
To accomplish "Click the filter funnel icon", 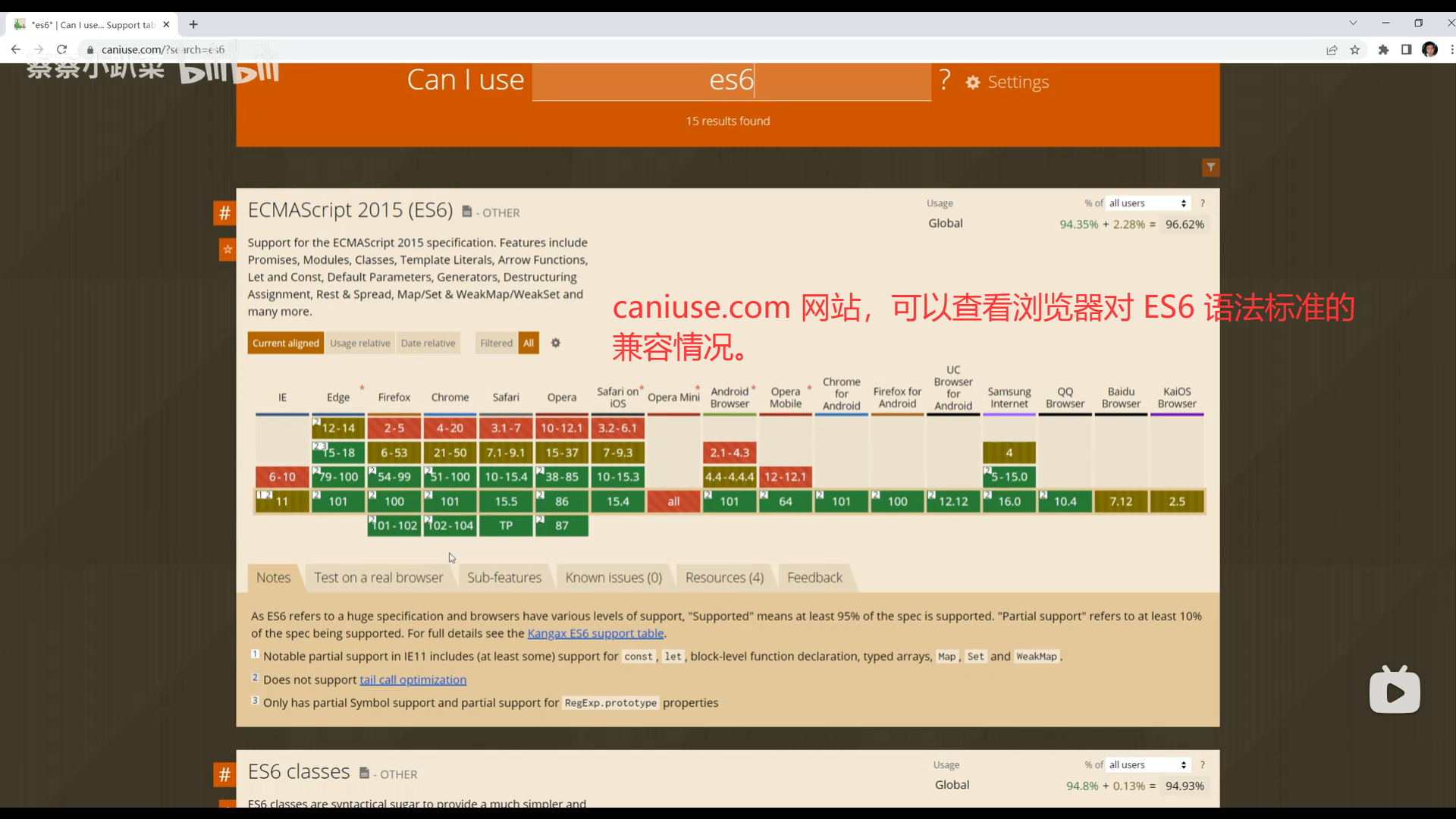I will click(1210, 168).
